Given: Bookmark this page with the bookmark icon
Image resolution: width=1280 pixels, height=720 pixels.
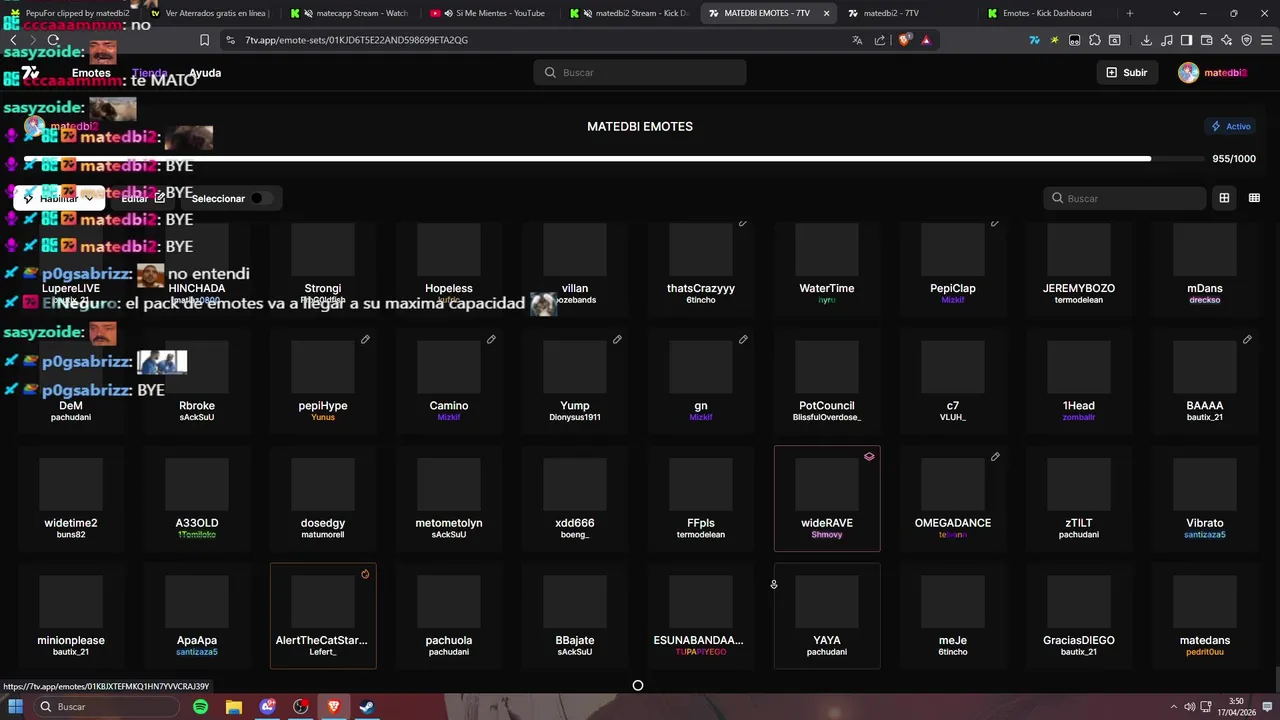Looking at the screenshot, I should (x=204, y=40).
